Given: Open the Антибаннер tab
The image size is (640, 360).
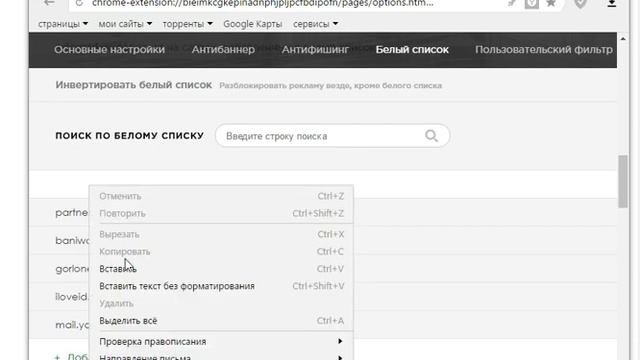Looking at the screenshot, I should click(223, 50).
